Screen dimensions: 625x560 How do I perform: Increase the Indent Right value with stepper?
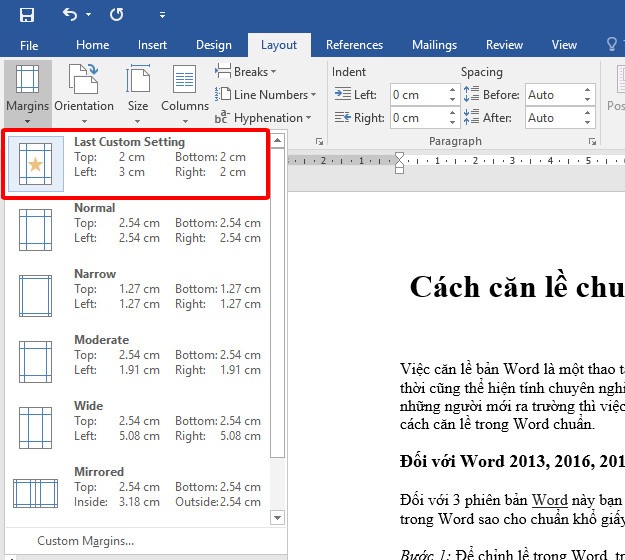tap(452, 113)
